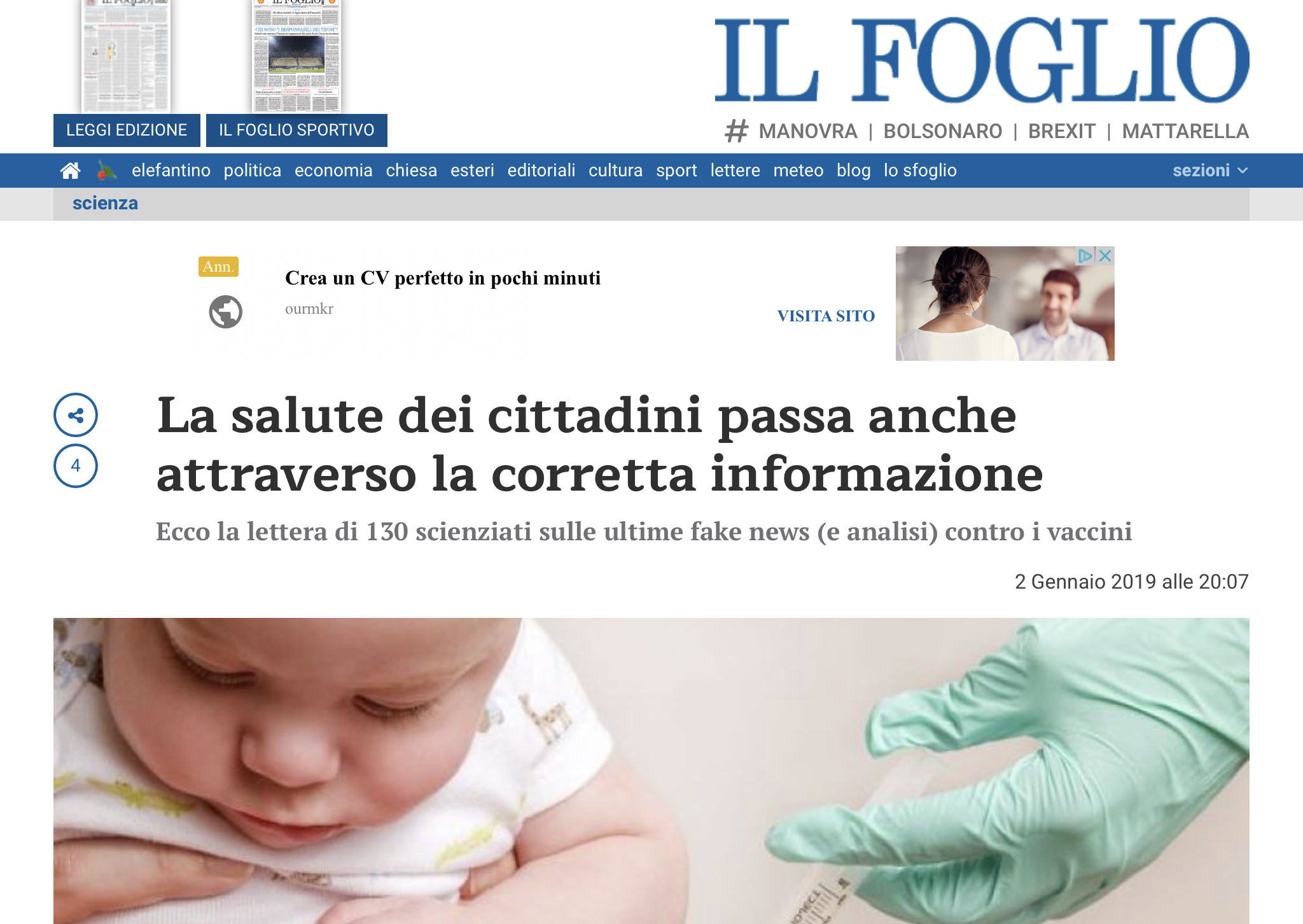Screen dimensions: 1303x924
Task: Select the lo sfoglio menu item
Action: point(920,171)
